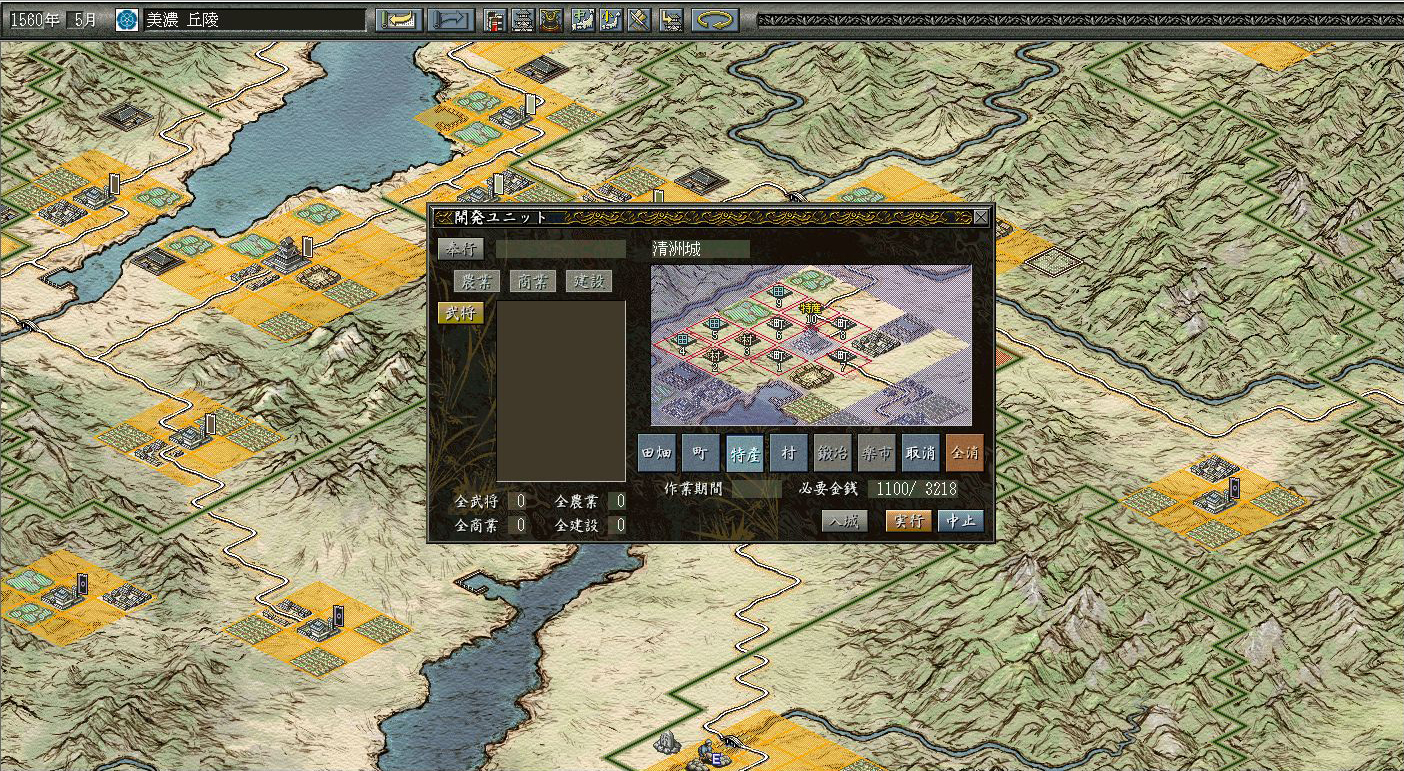Select the 農業 sort tab
Screen dimensions: 1404x771
coord(477,282)
